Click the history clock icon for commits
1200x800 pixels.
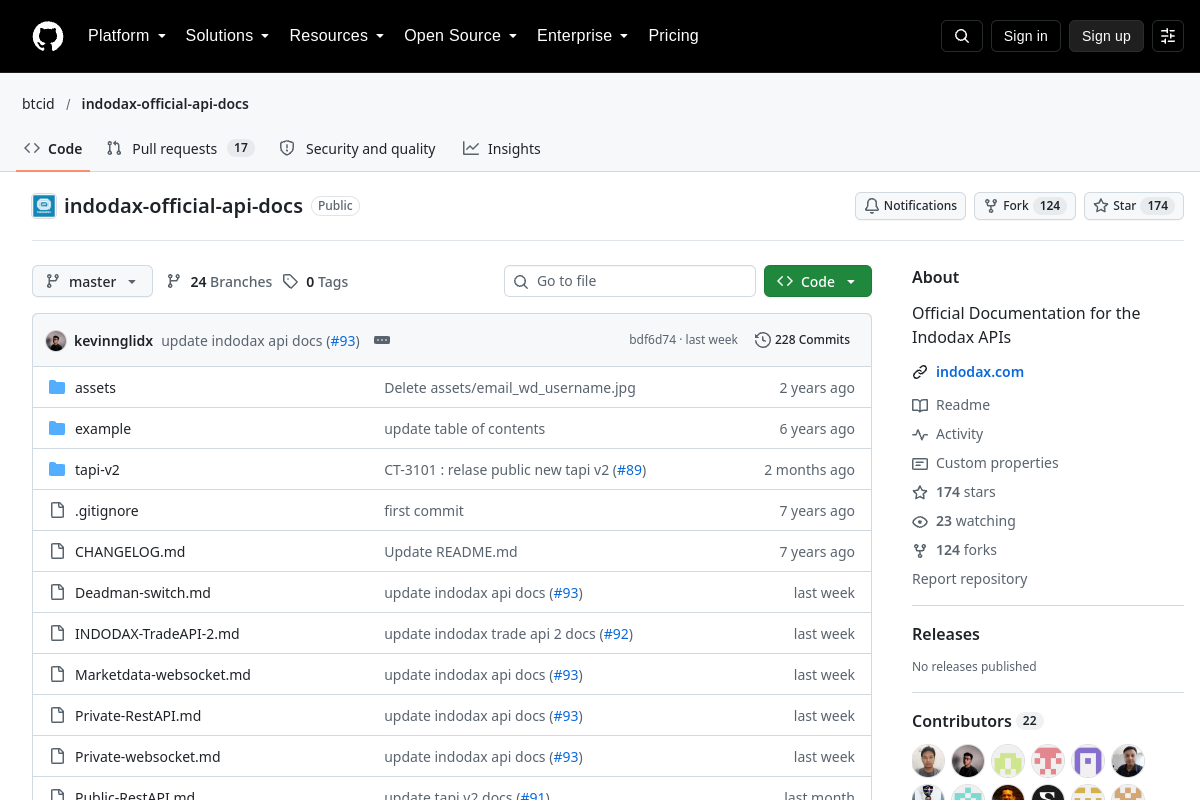pos(763,340)
